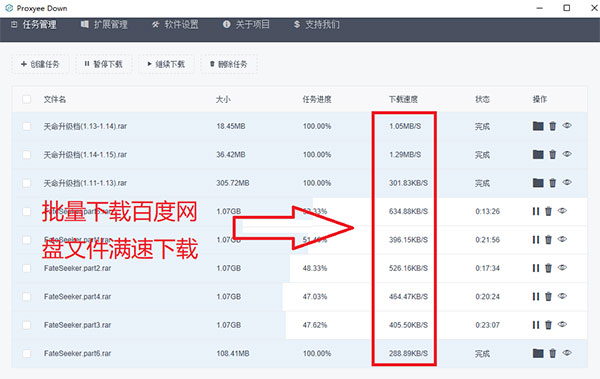Click the 继续下载 button
600x379 pixels.
[166, 64]
